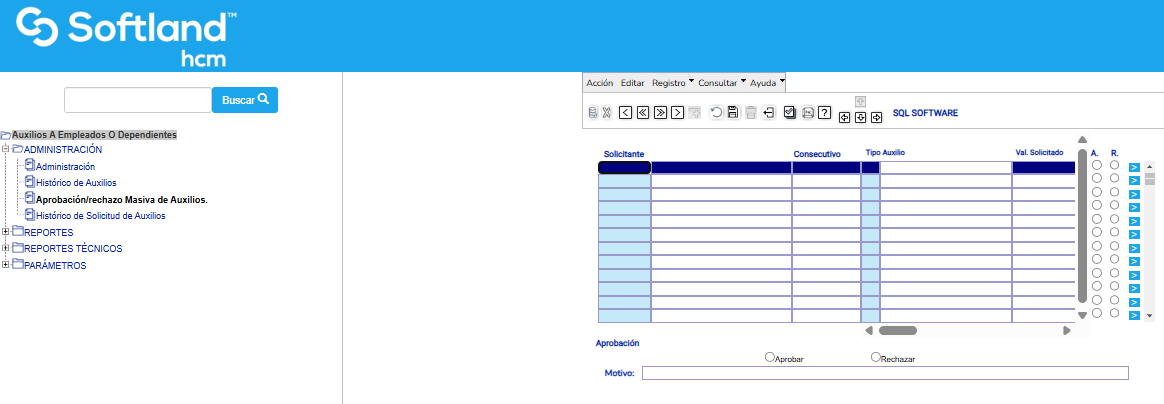
Task: Click the database cylinder icon in toolbar
Action: (x=592, y=113)
